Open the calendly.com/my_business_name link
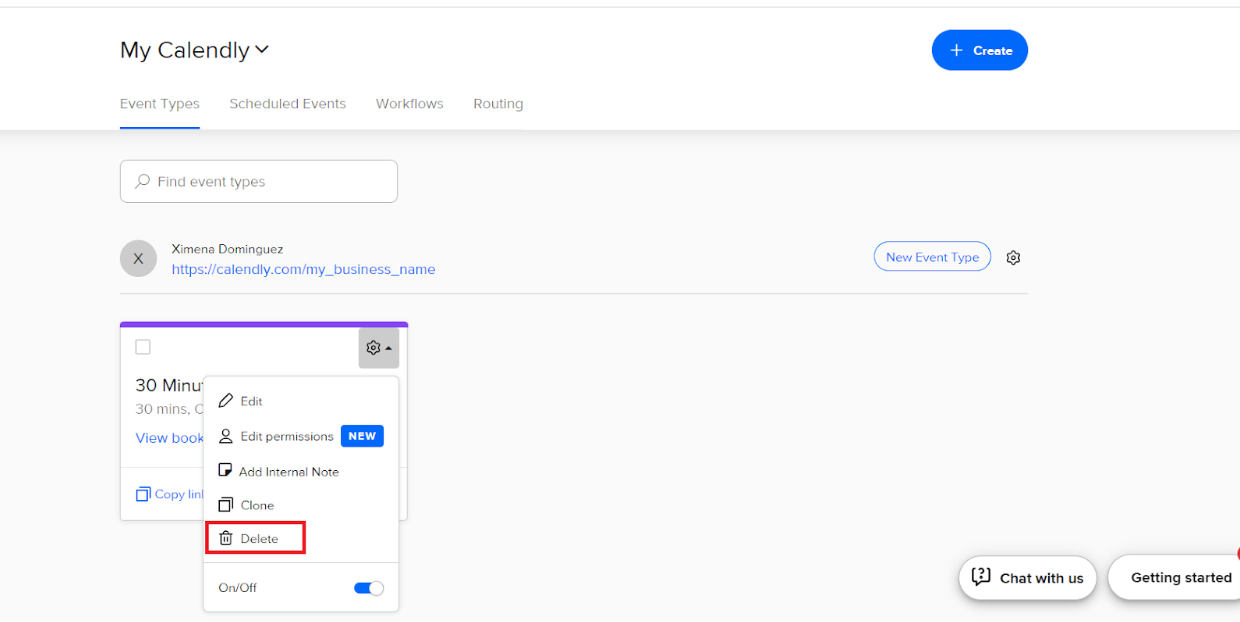Viewport: 1240px width, 622px height. [x=303, y=269]
